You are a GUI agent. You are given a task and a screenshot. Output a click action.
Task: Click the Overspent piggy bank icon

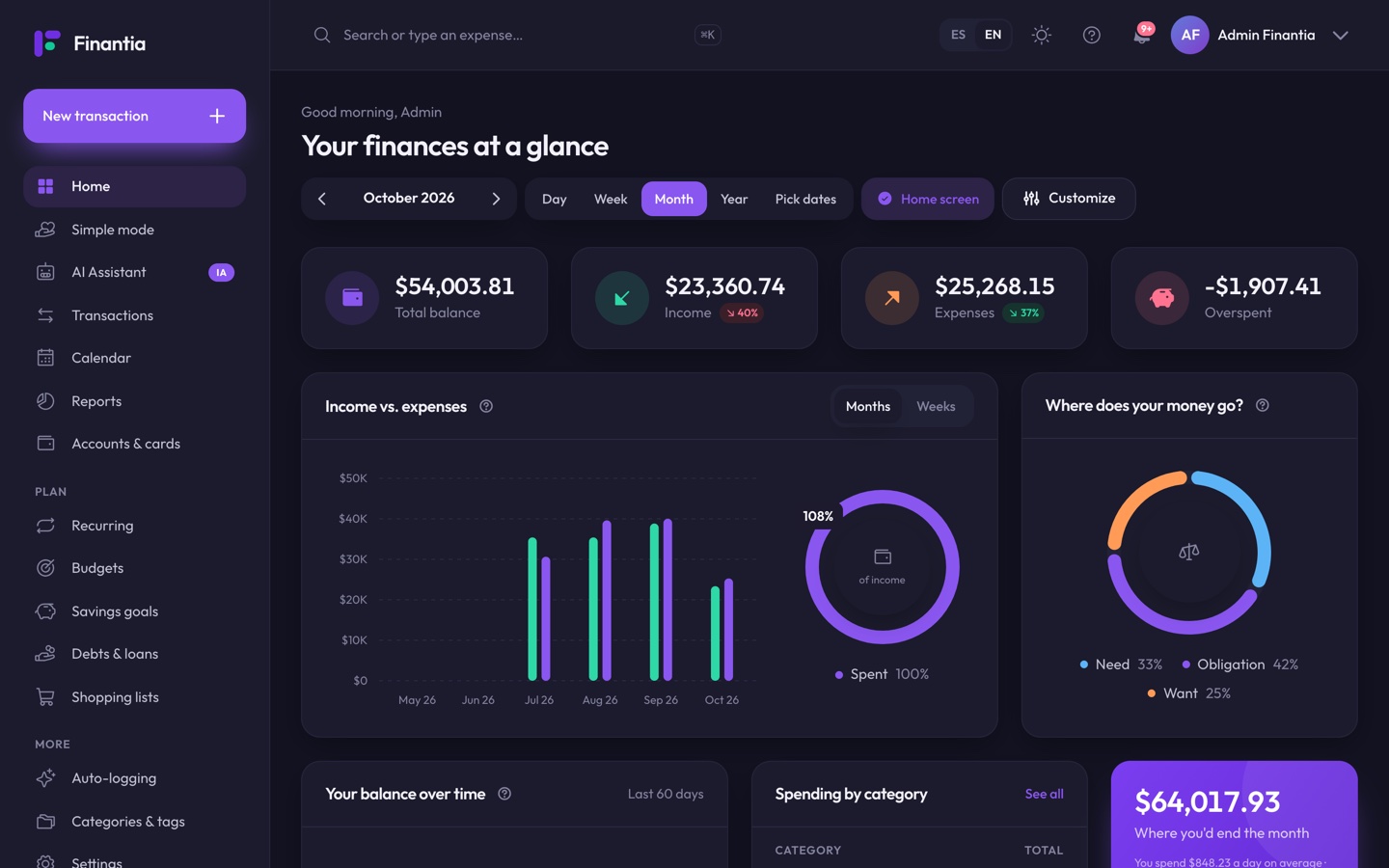pyautogui.click(x=1162, y=298)
